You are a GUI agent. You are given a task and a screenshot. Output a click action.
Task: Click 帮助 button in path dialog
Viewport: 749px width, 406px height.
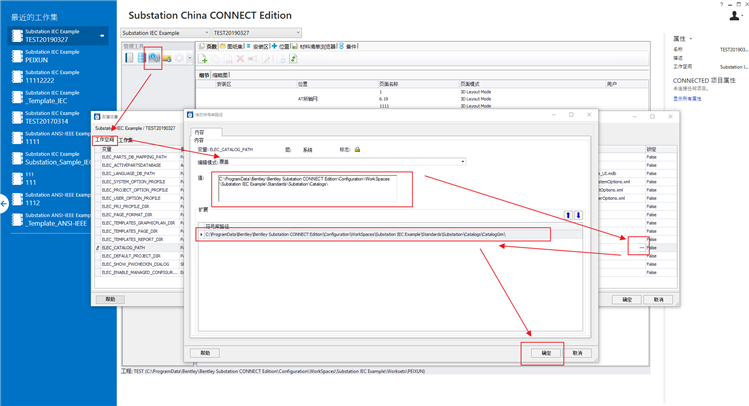205,353
